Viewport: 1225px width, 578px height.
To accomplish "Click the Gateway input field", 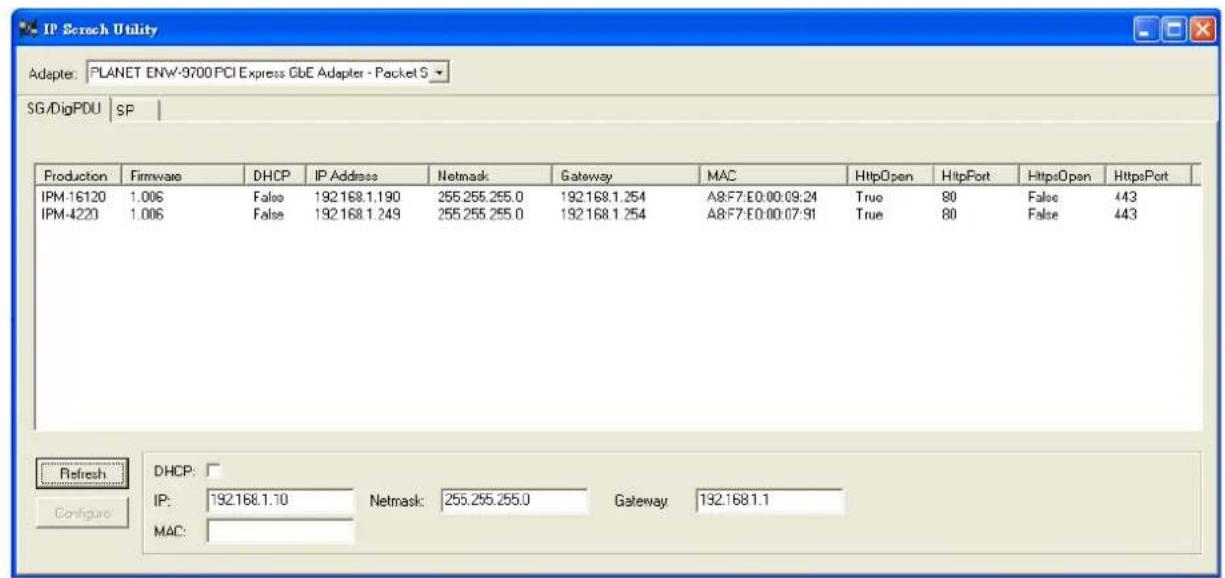I will (769, 501).
